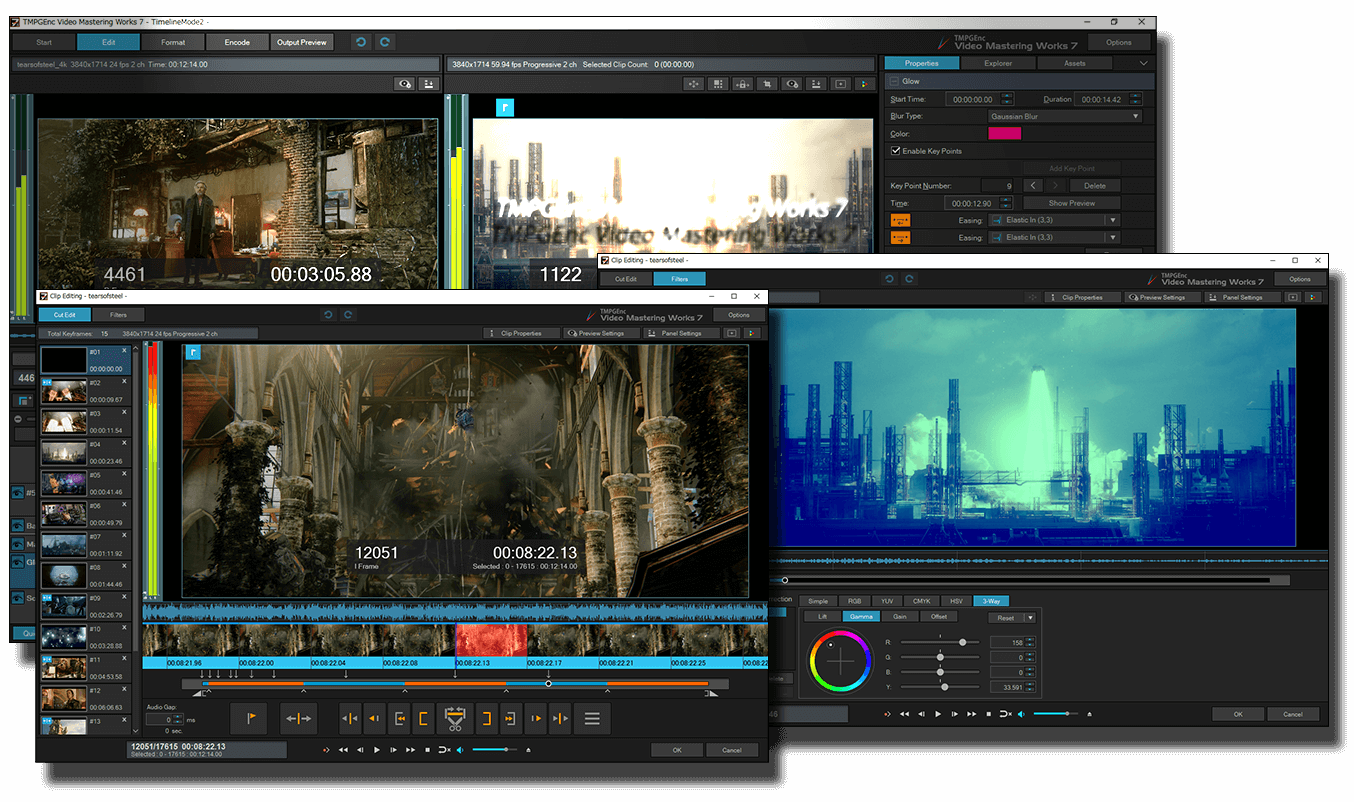Click the Show Preview button
Image resolution: width=1354 pixels, height=802 pixels.
click(1072, 203)
